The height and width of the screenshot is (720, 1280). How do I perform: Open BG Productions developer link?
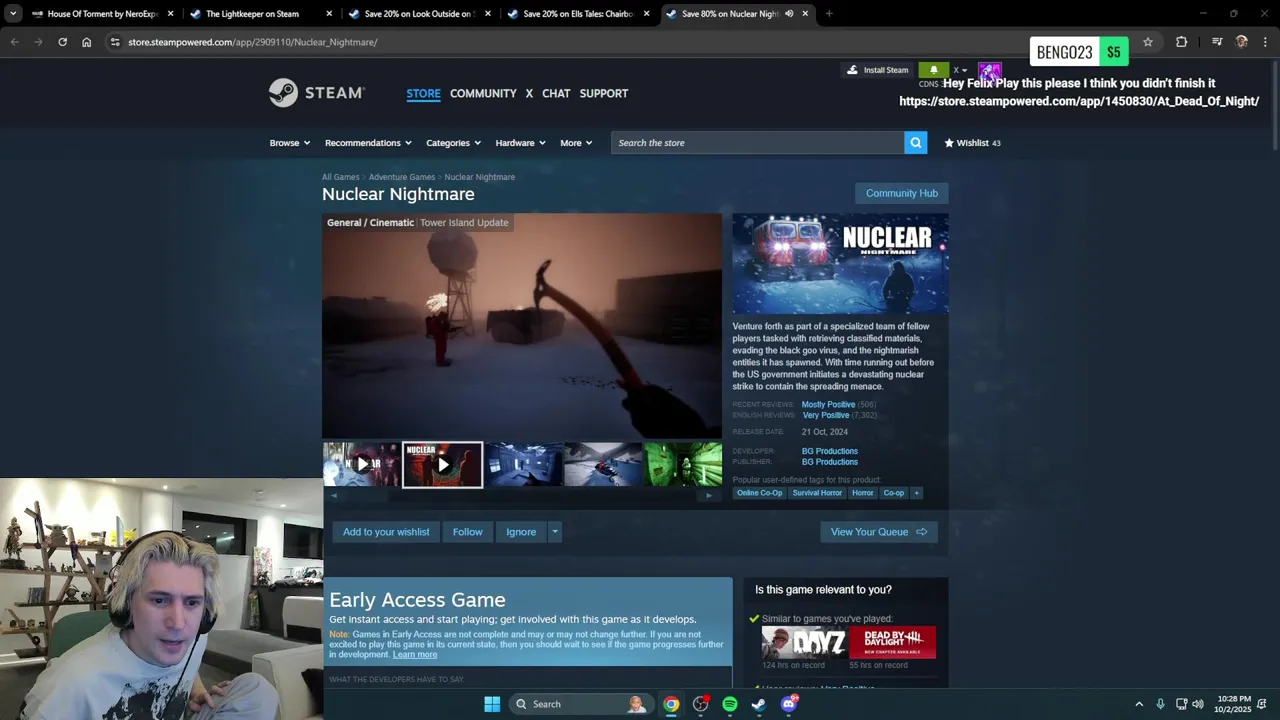(830, 451)
